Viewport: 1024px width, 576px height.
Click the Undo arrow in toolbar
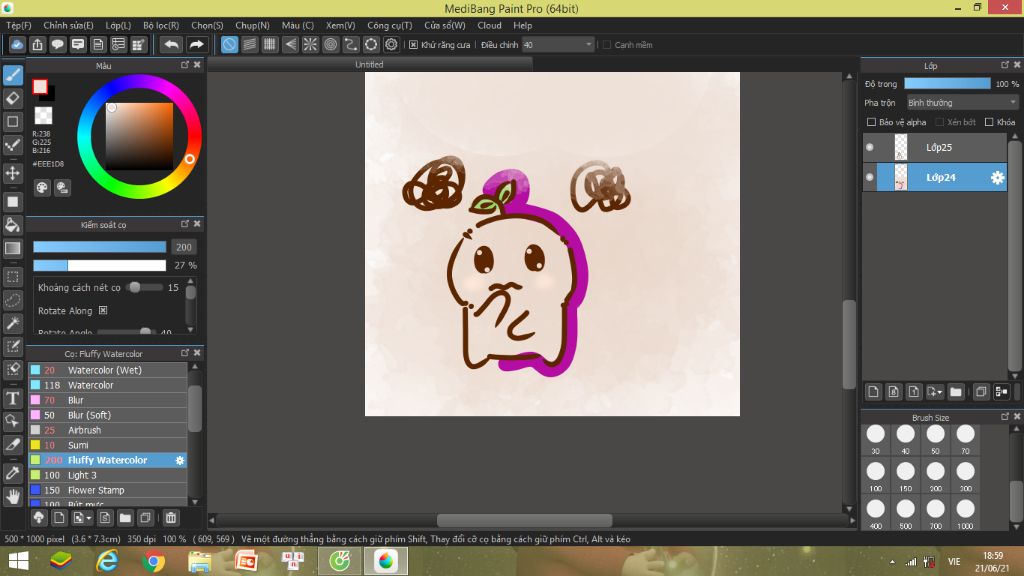coord(171,44)
